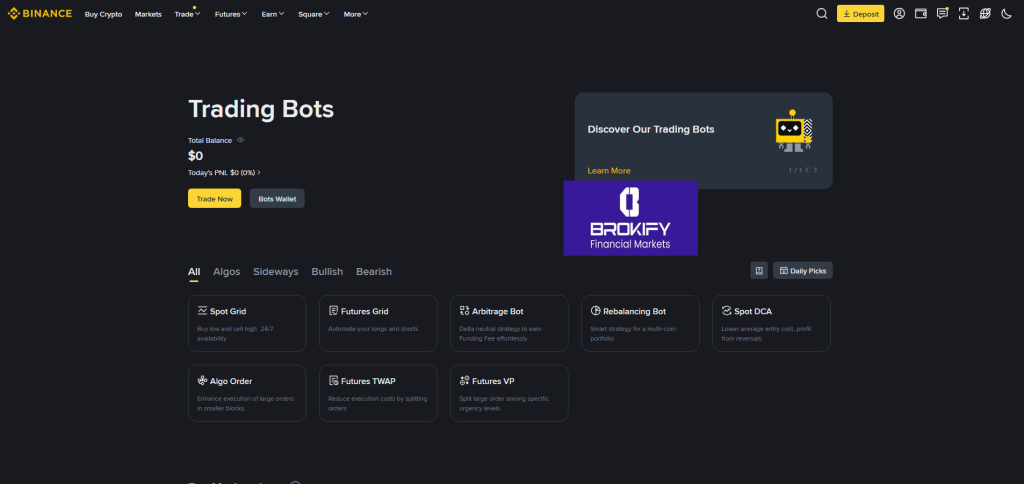This screenshot has width=1024, height=484.
Task: Follow the Learn More link
Action: click(x=609, y=171)
